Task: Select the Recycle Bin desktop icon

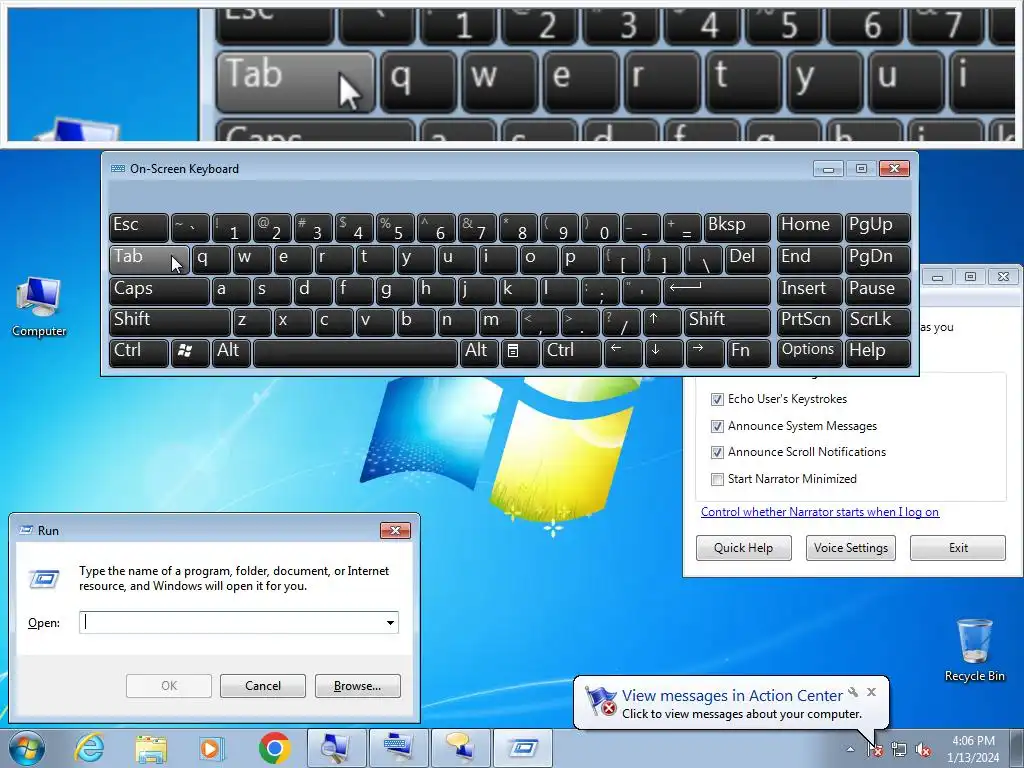Action: click(974, 650)
